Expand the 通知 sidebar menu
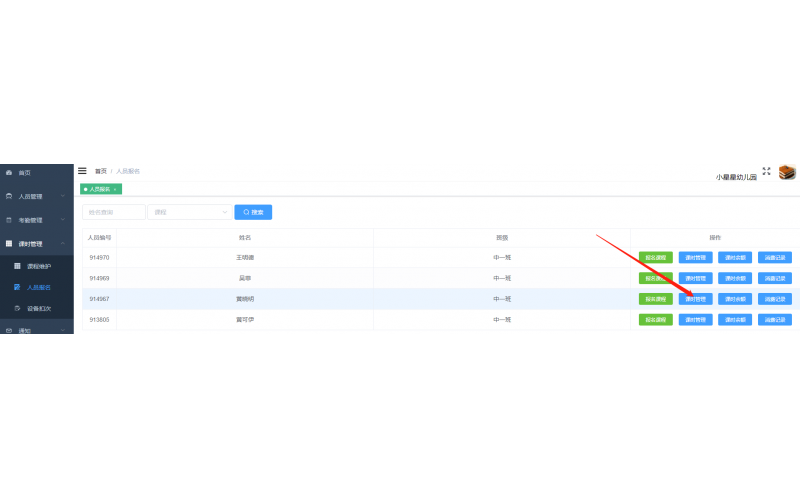Viewport: 800px width, 500px height. point(36,330)
